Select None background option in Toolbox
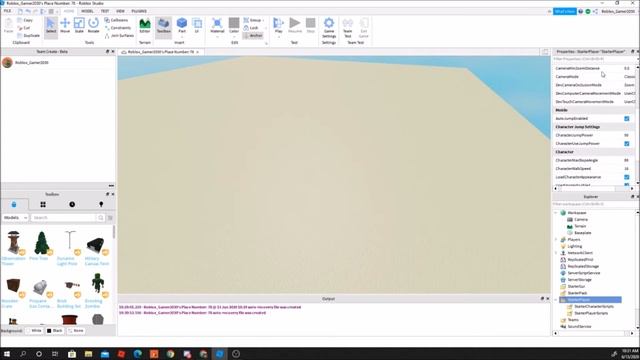Viewport: 640px width, 360px height. click(x=76, y=331)
